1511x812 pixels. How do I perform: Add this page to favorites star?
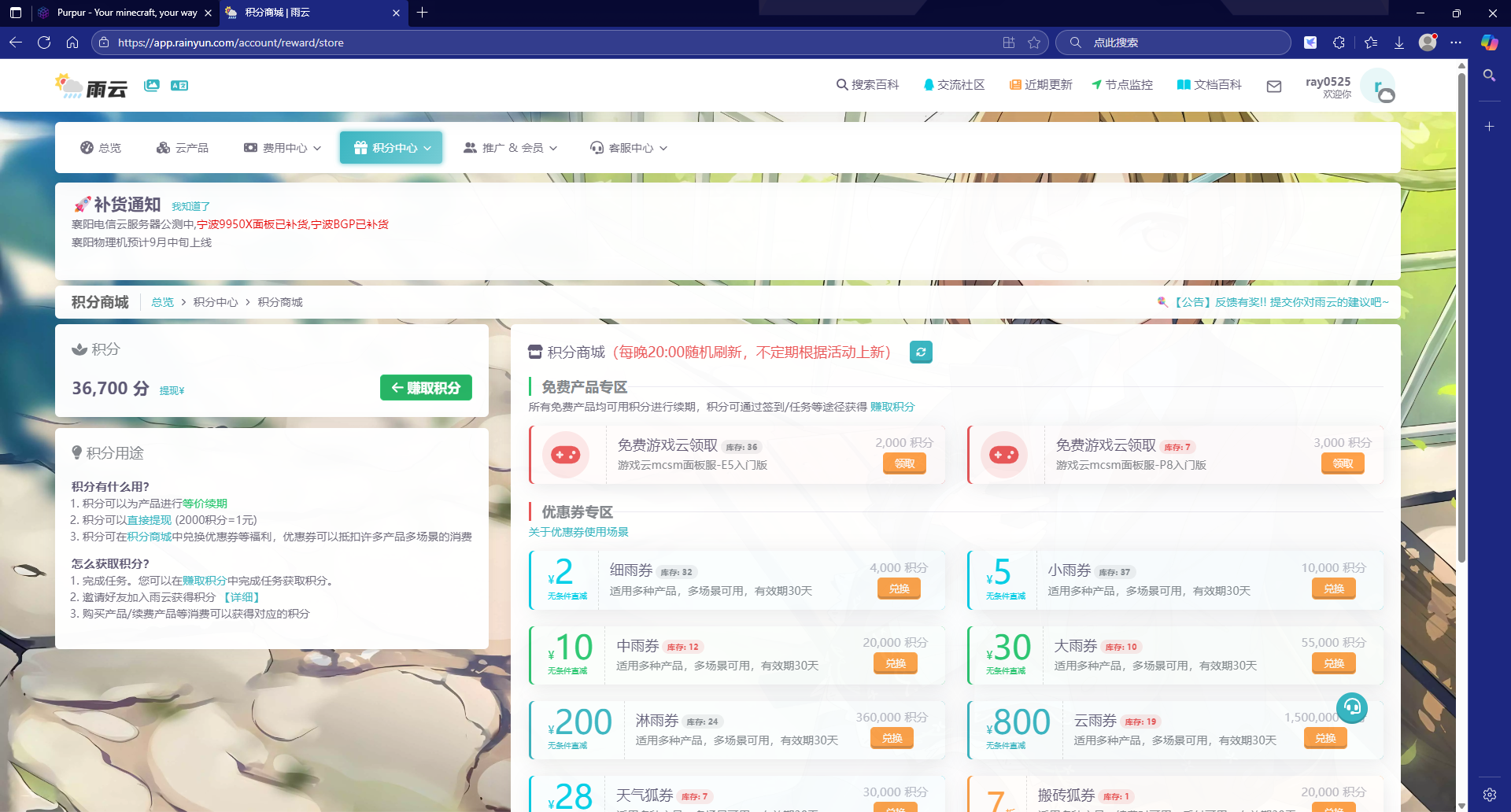point(1034,42)
